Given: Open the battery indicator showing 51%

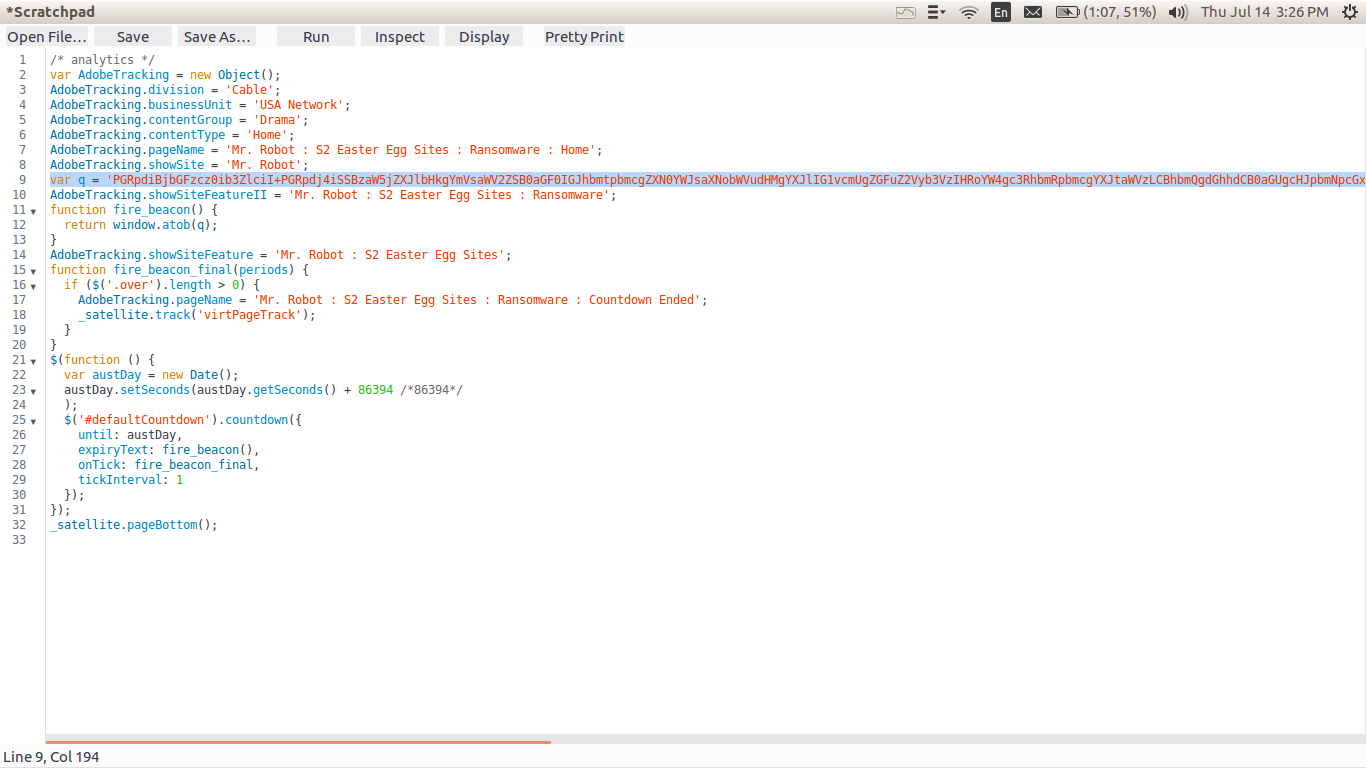Looking at the screenshot, I should click(x=1106, y=12).
